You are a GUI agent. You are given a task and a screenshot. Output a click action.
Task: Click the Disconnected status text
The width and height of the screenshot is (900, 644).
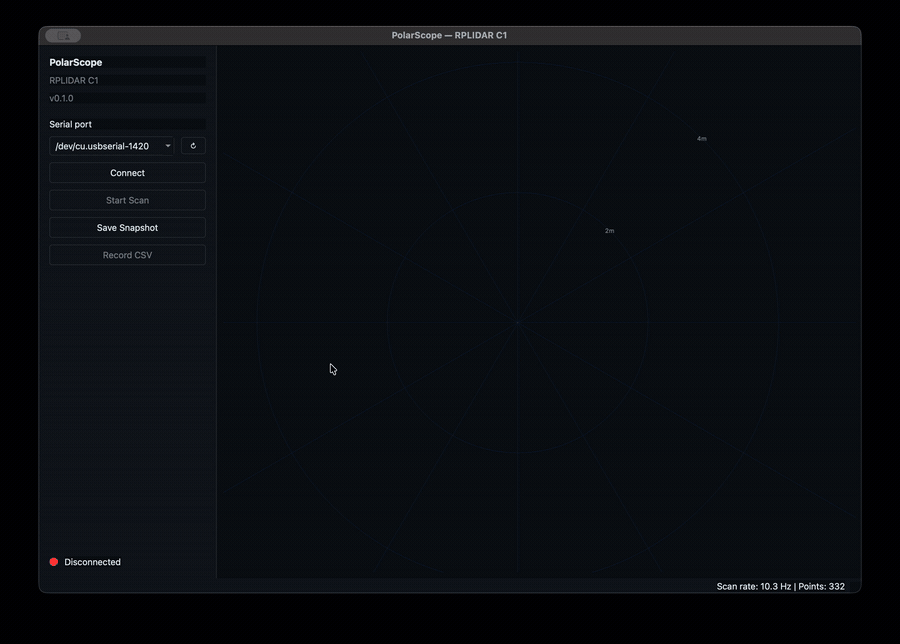click(92, 562)
